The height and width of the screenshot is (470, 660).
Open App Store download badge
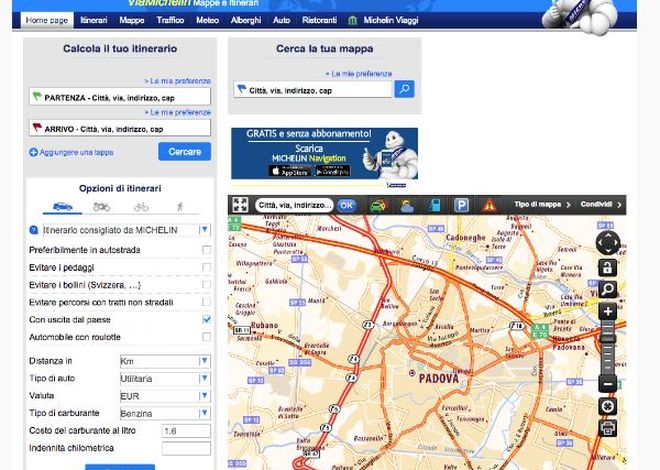click(290, 171)
